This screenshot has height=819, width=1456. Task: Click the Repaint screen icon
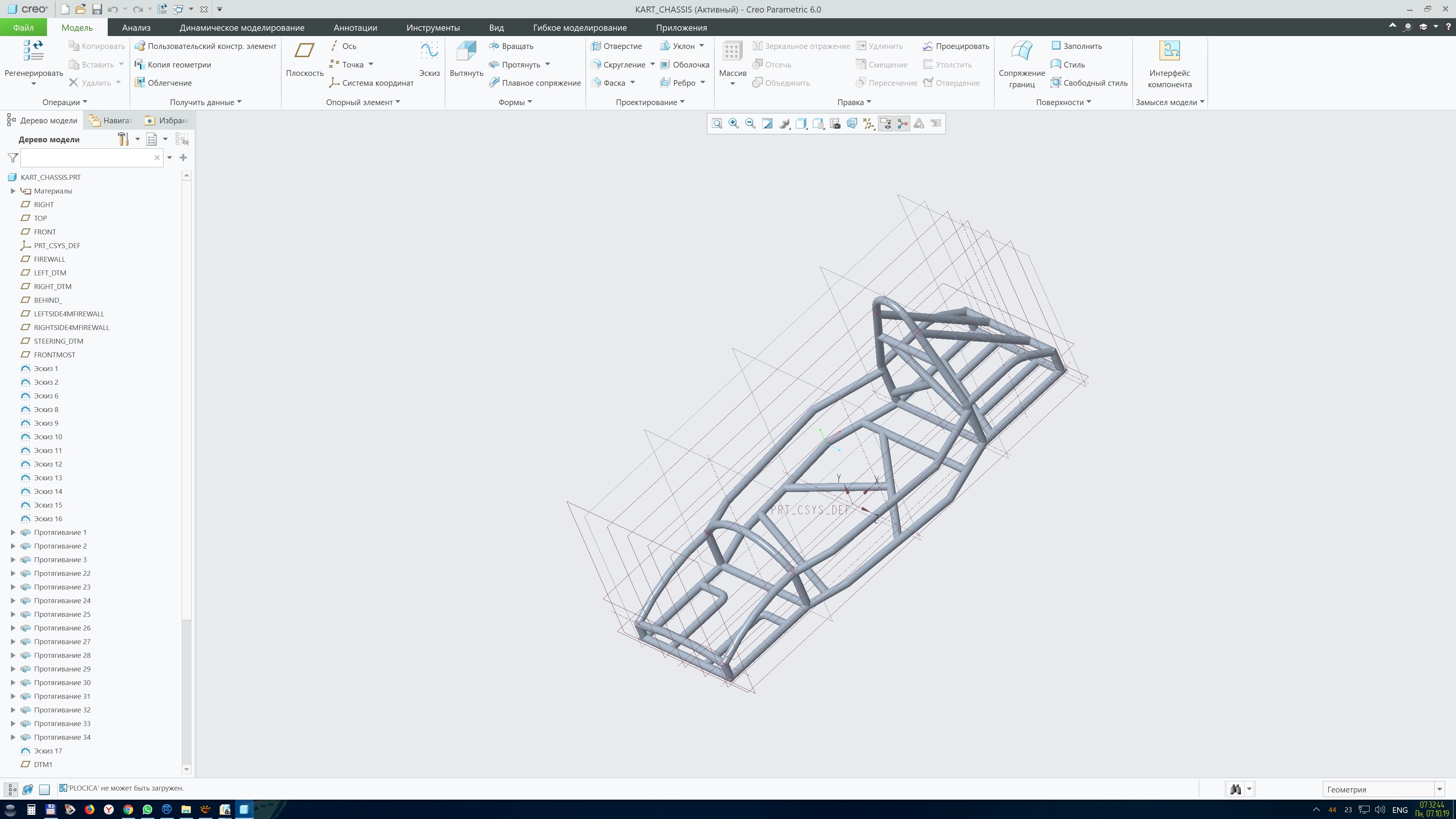[767, 123]
